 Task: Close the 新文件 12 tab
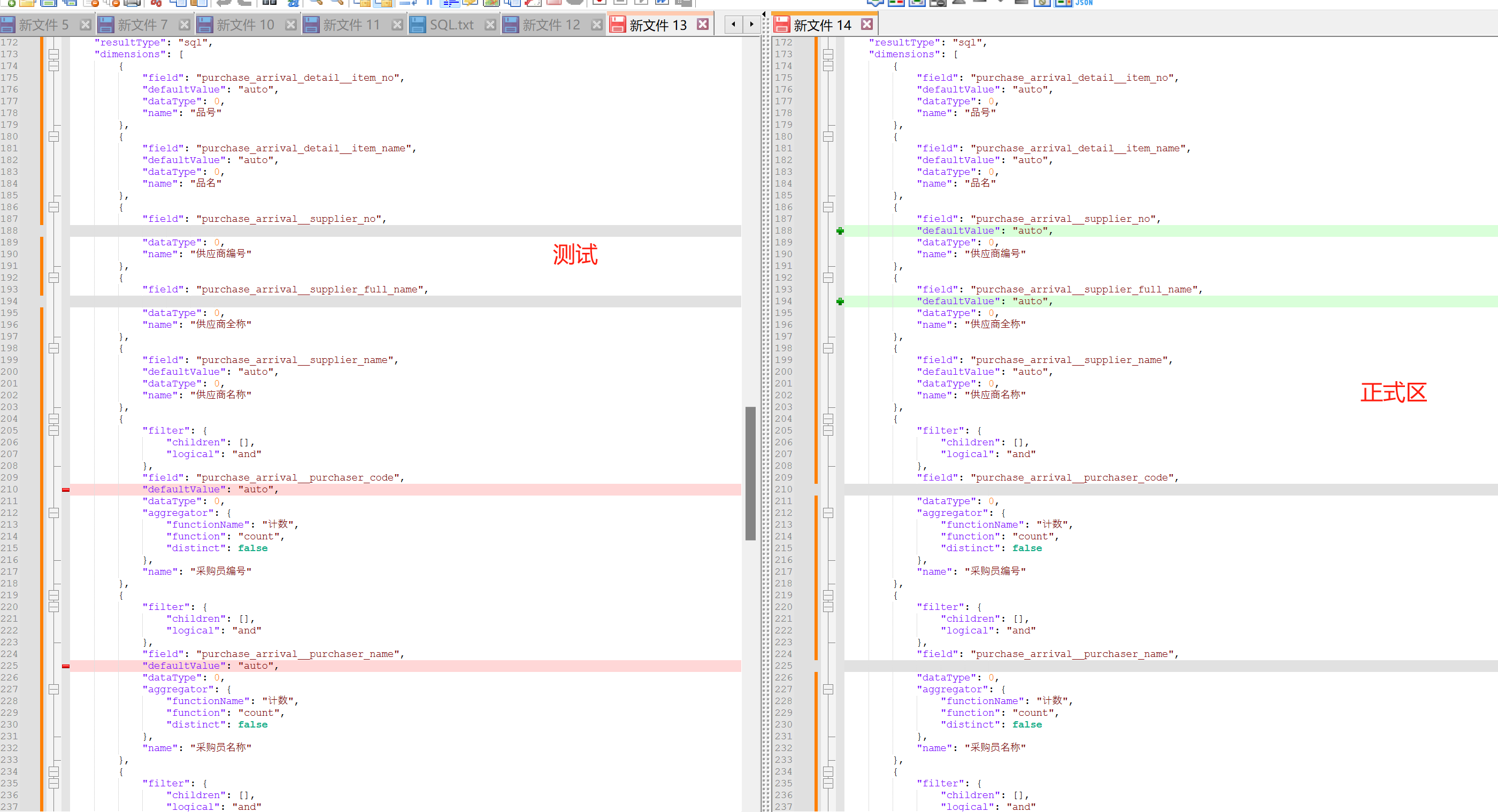(x=597, y=25)
